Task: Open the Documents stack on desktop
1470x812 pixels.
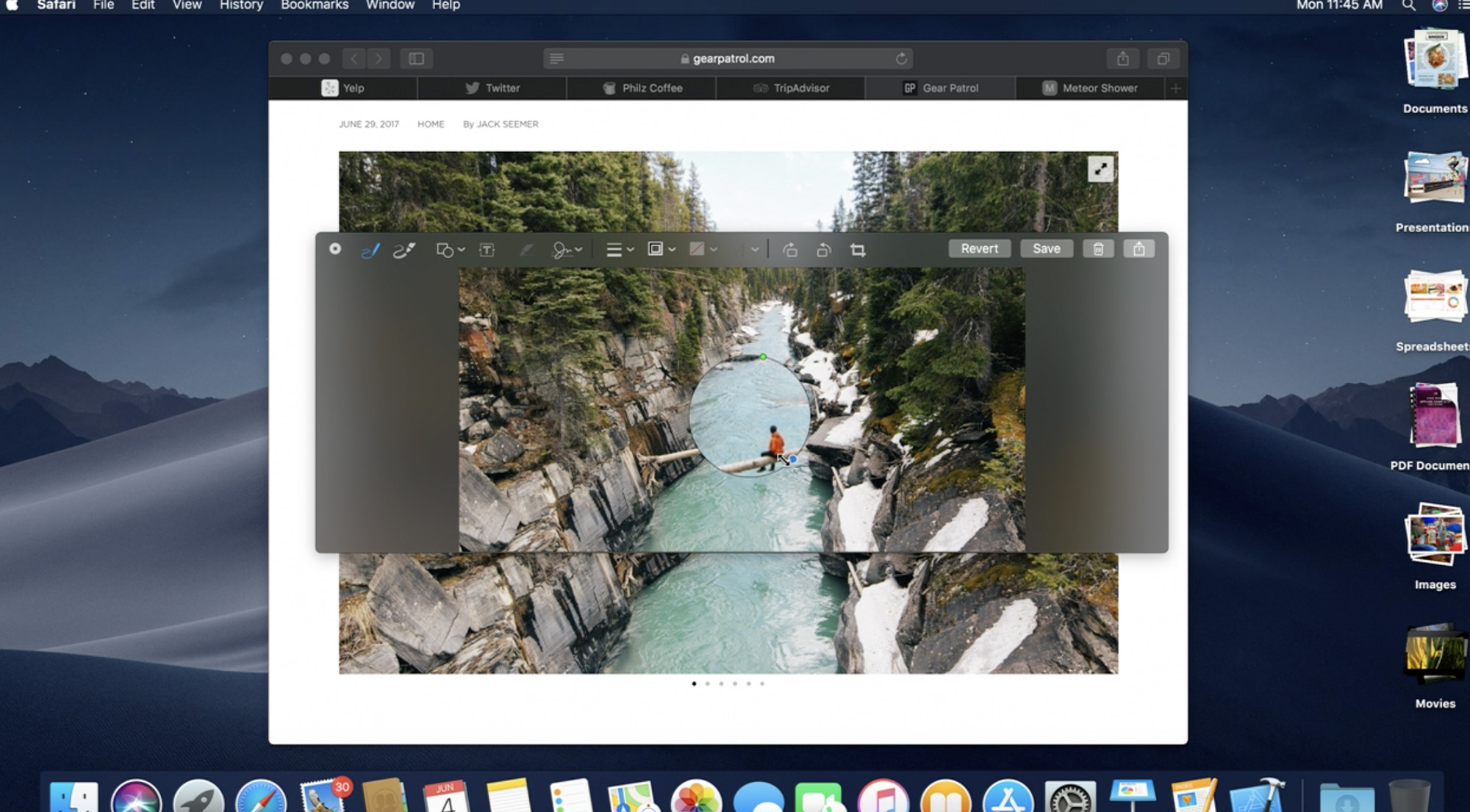Action: click(x=1435, y=72)
